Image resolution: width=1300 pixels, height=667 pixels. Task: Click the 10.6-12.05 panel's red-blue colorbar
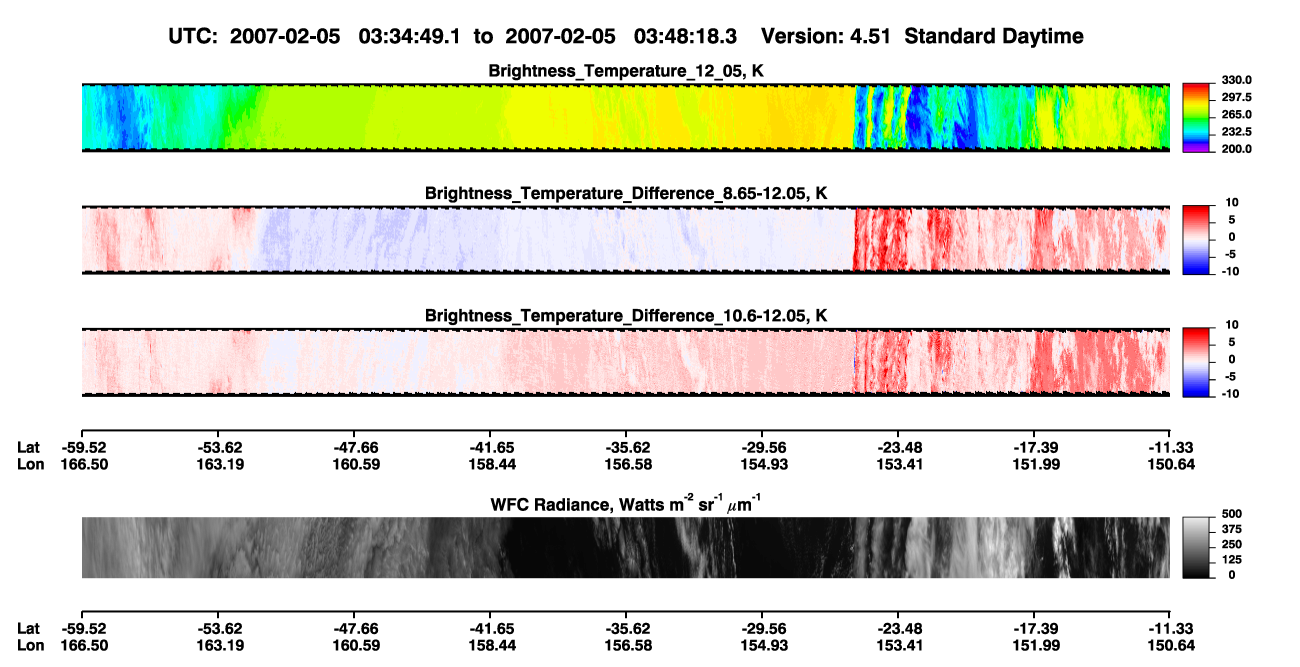pyautogui.click(x=1198, y=362)
